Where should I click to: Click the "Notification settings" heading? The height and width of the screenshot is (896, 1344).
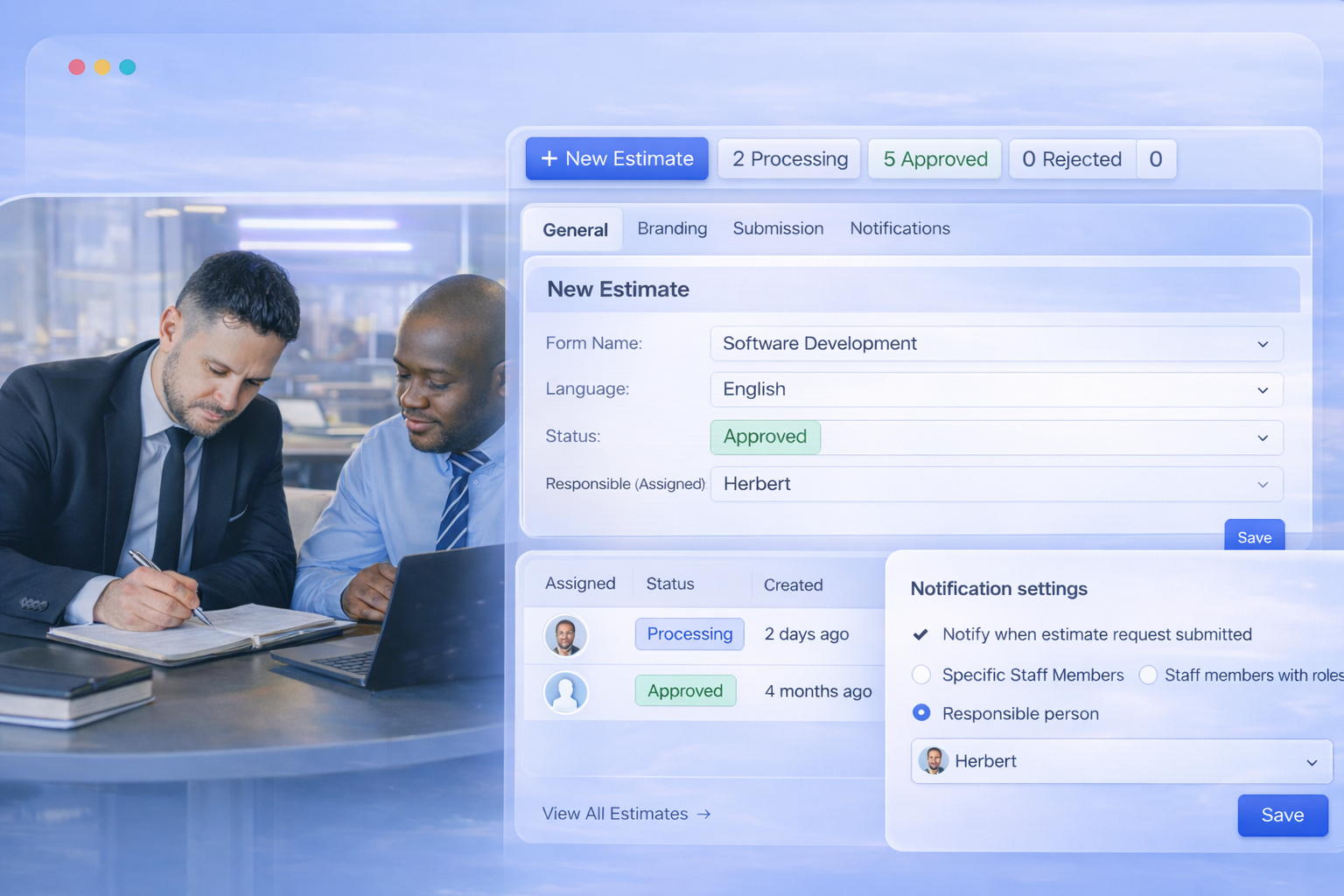coord(998,589)
